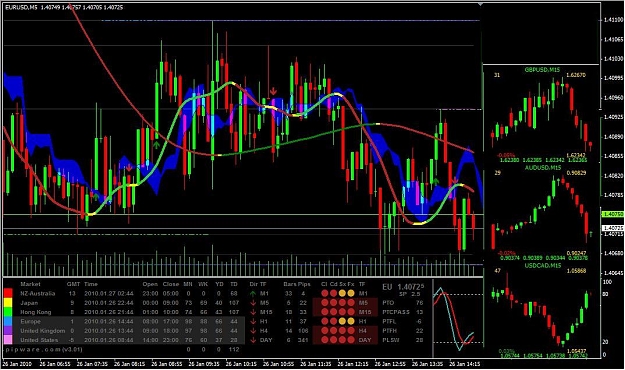The height and width of the screenshot is (370, 625).
Task: Click the Cl signal dot in DAY row
Action: tap(325, 340)
